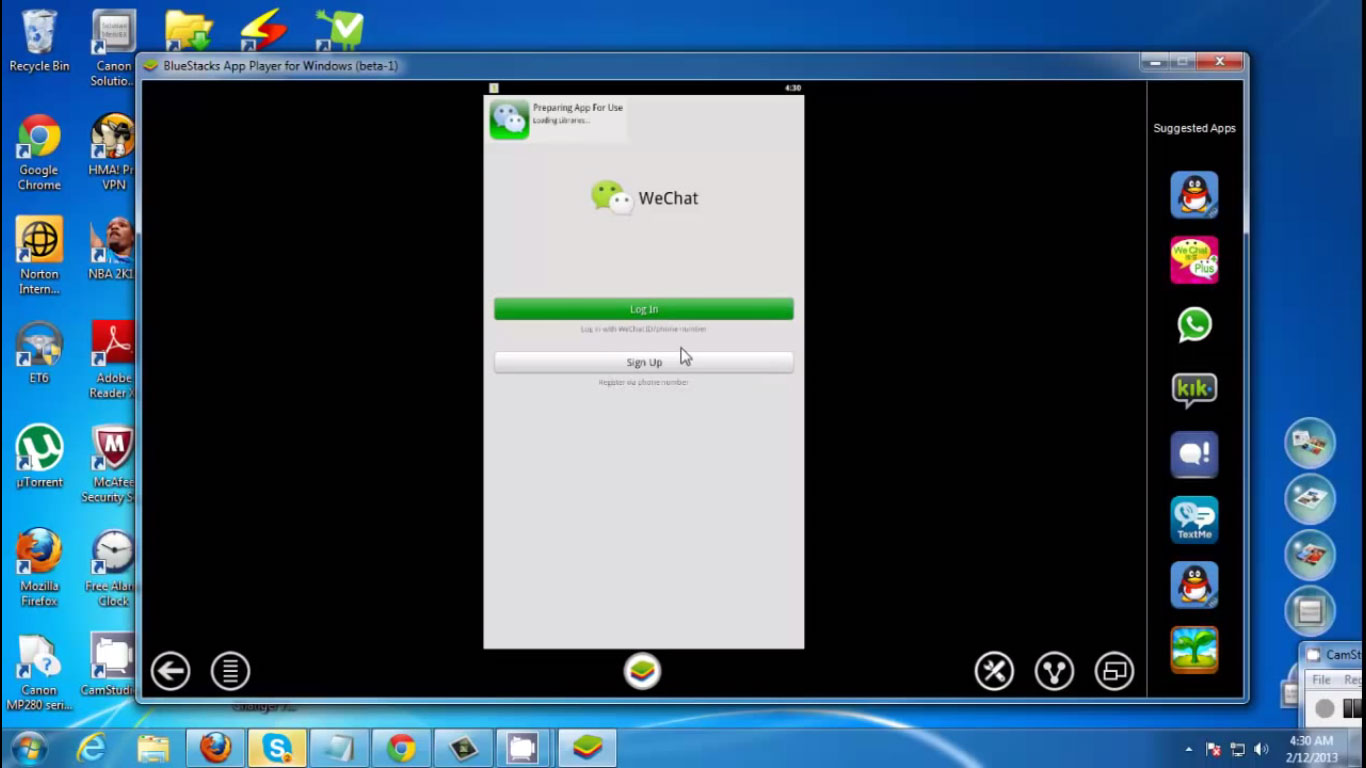Select the CamStudio desktop shortcut
The image size is (1366, 768).
pos(110,664)
